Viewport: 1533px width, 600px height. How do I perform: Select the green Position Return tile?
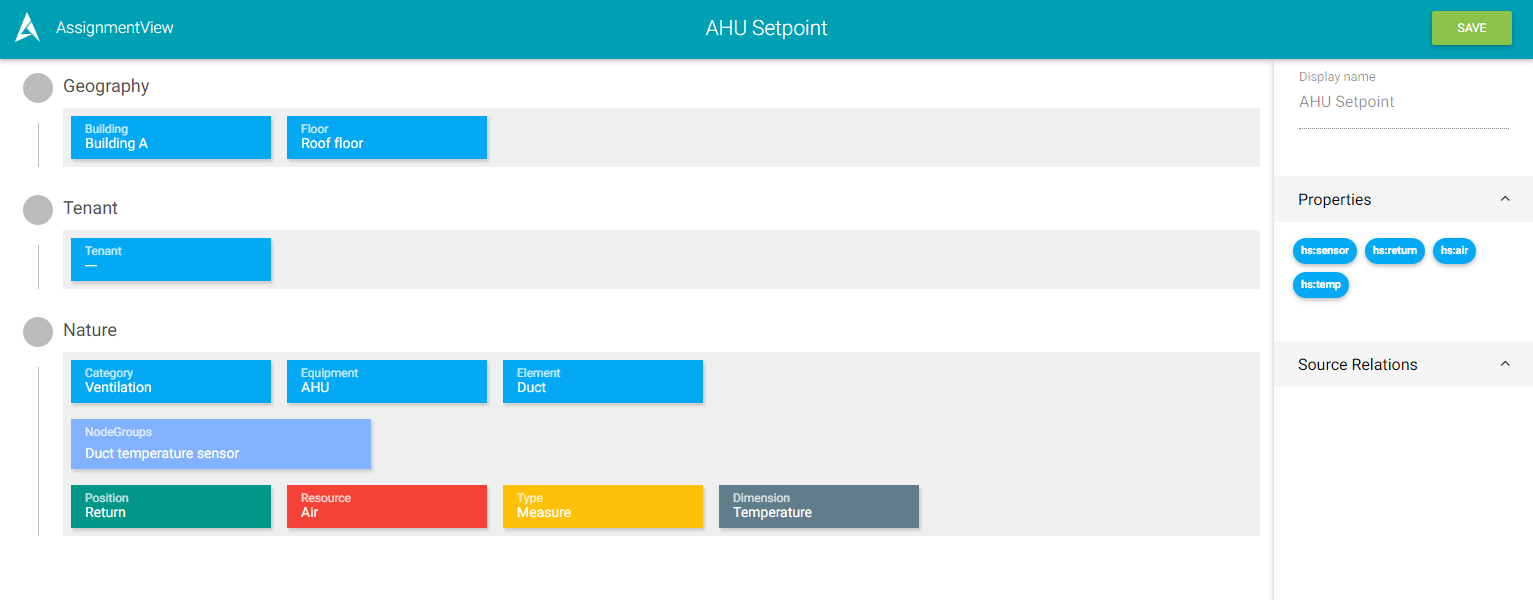click(x=171, y=506)
